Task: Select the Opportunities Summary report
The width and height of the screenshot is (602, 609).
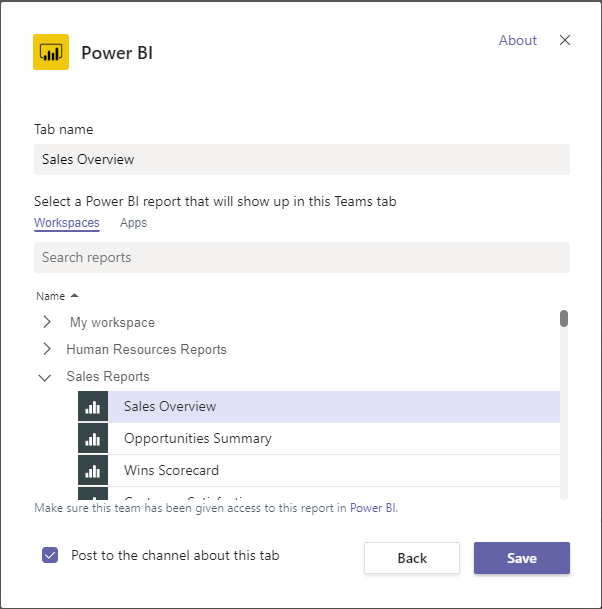Action: click(x=319, y=438)
